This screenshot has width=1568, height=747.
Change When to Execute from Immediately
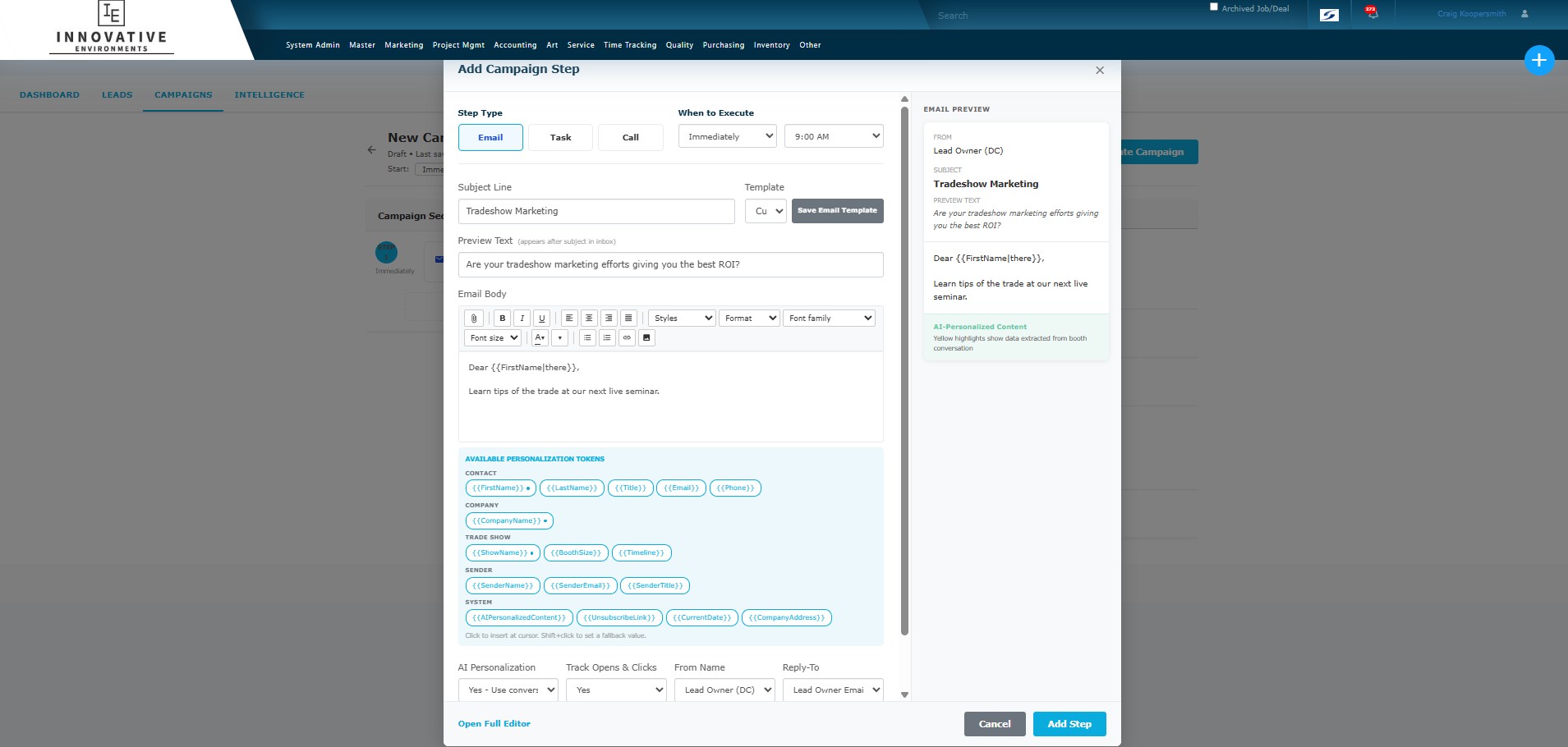[x=726, y=135]
